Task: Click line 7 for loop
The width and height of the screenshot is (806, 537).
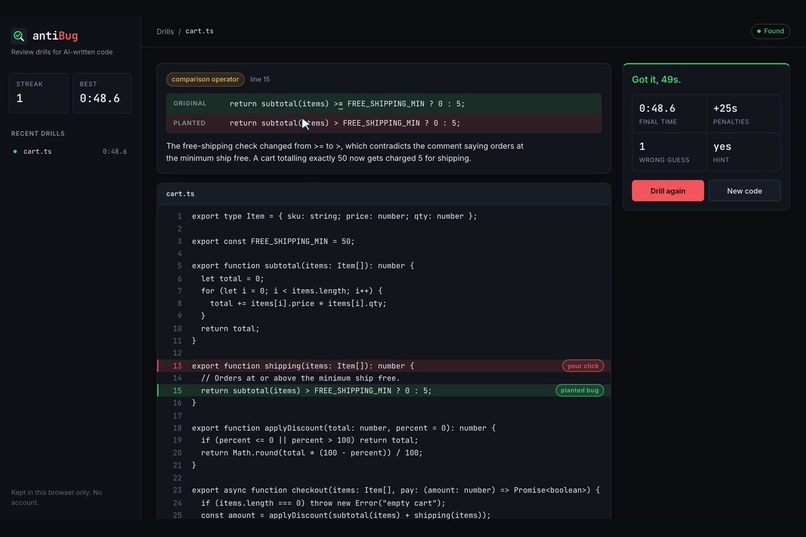Action: pos(291,291)
